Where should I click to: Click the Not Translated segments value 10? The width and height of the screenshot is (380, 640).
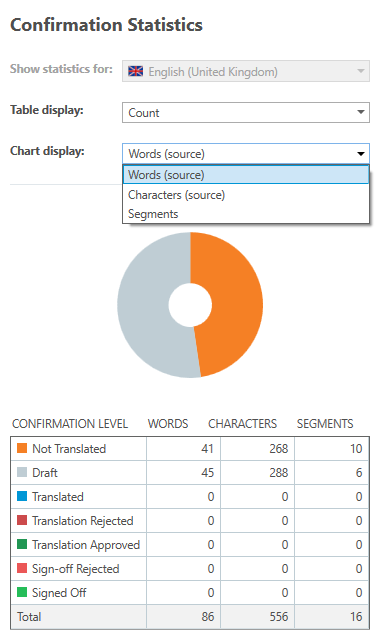coord(356,449)
